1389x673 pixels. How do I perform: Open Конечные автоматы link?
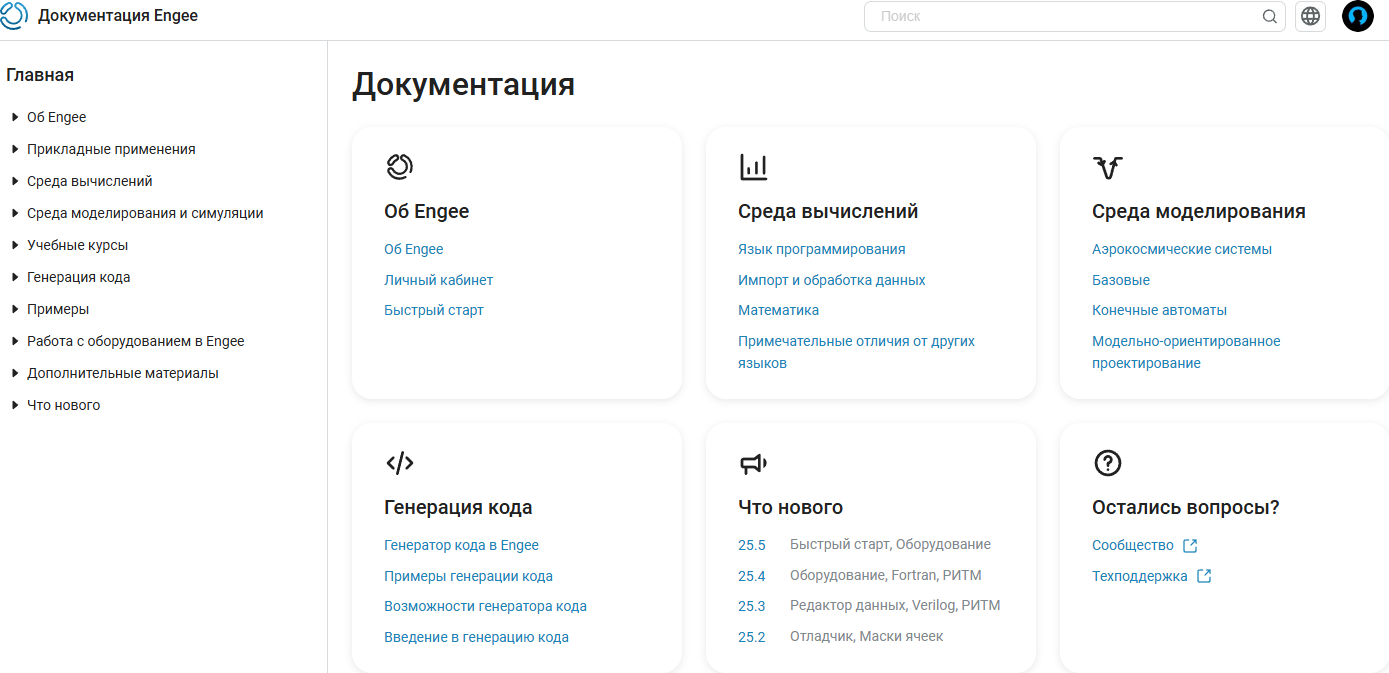1160,310
